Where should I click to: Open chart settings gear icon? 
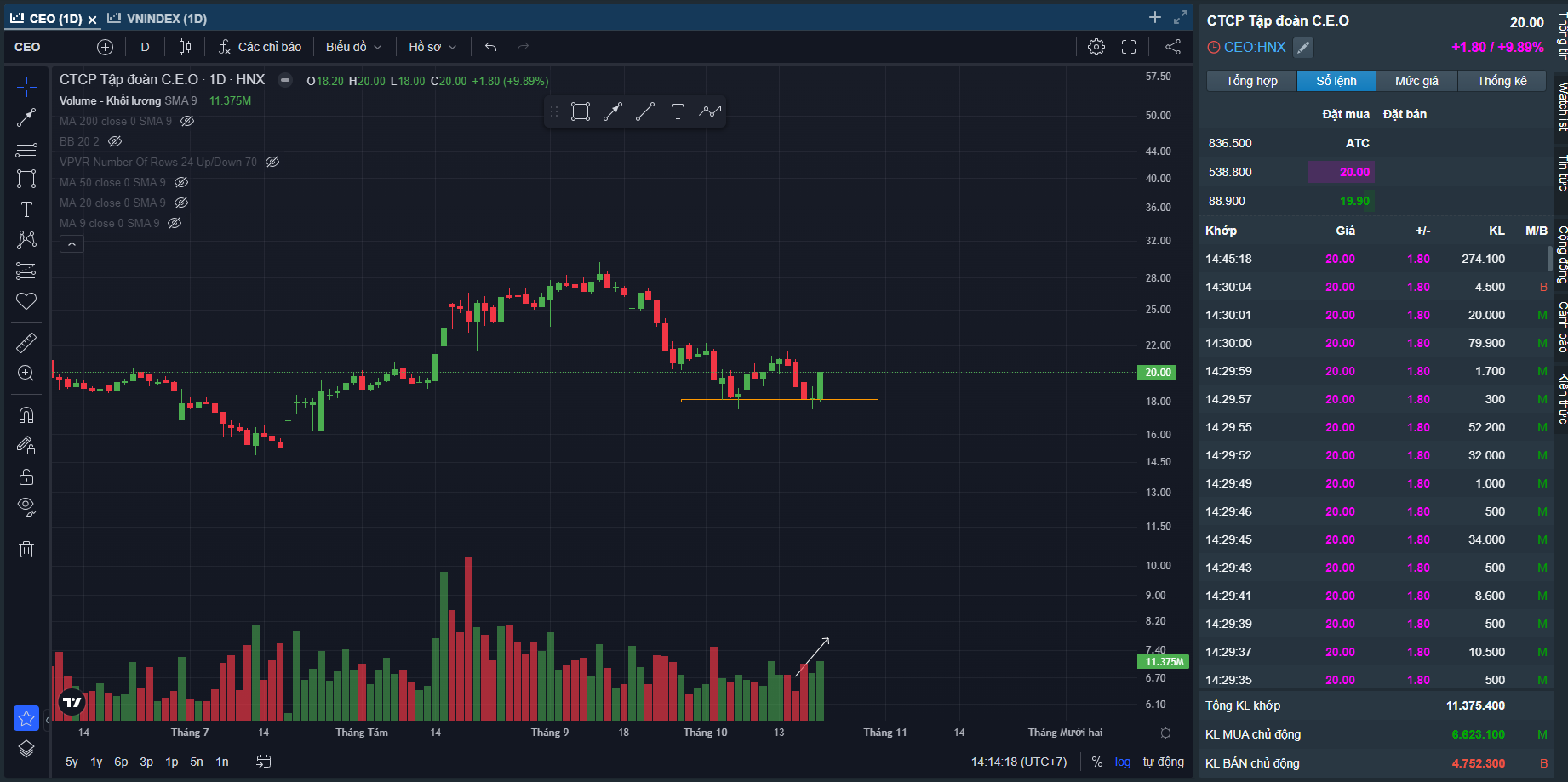1096,47
